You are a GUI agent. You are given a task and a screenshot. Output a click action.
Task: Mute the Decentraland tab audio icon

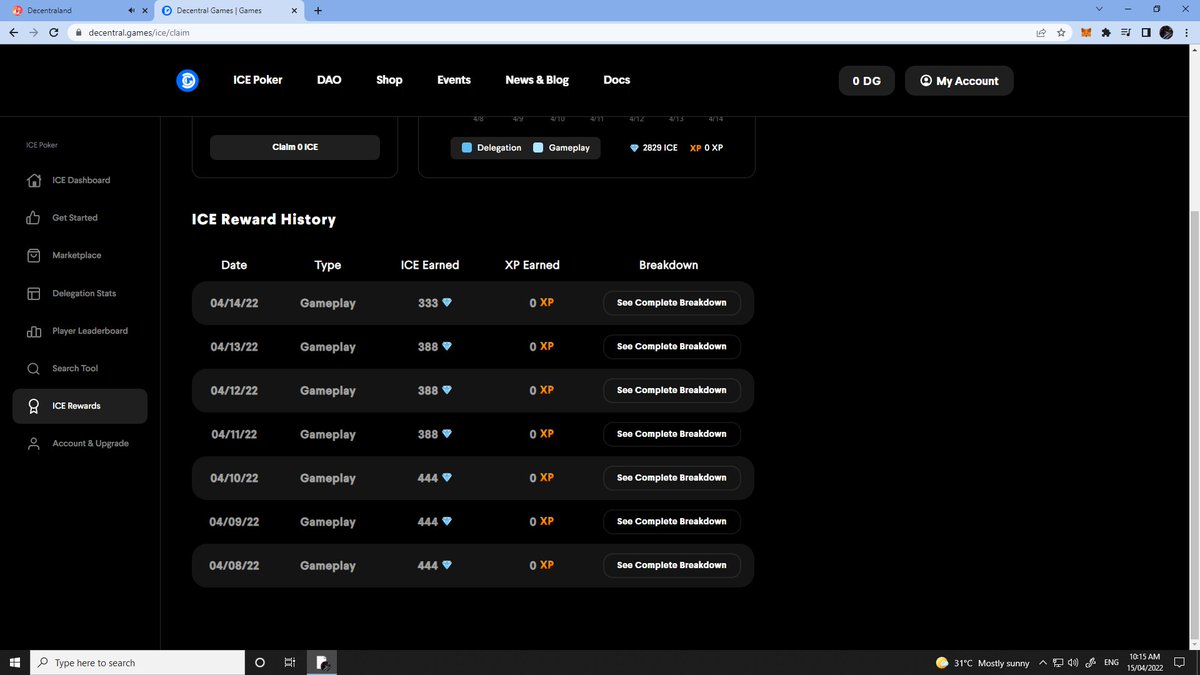132,10
